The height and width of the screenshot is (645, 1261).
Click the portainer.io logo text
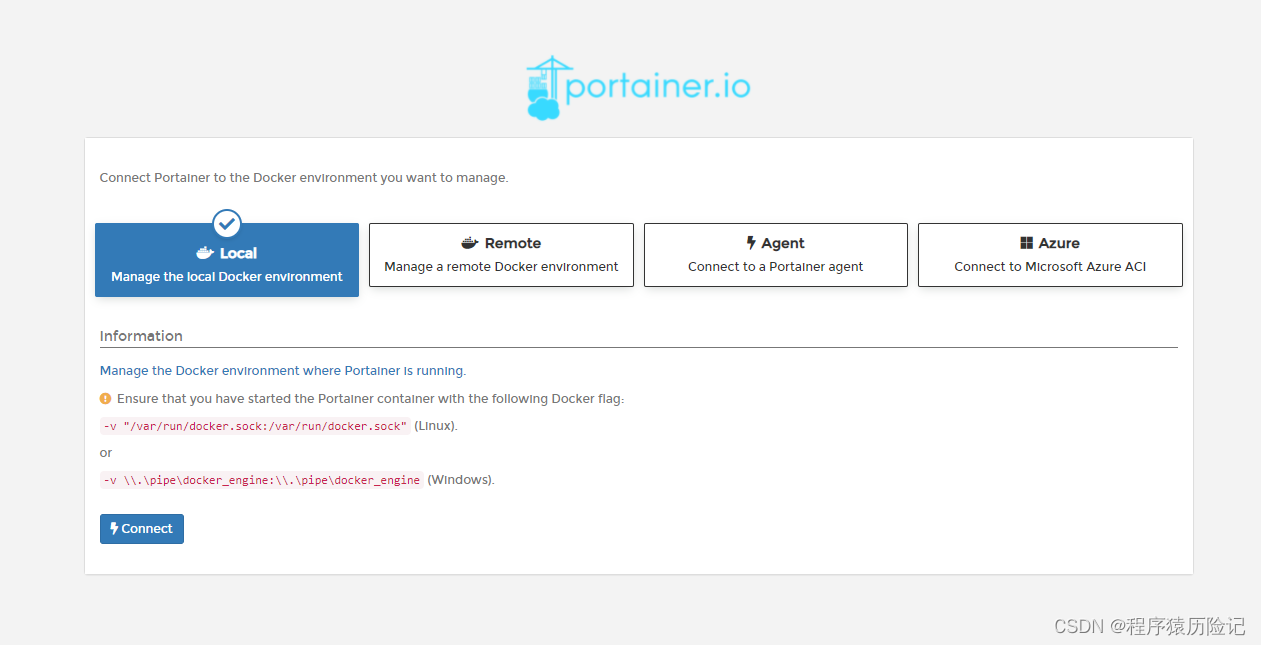click(x=658, y=86)
